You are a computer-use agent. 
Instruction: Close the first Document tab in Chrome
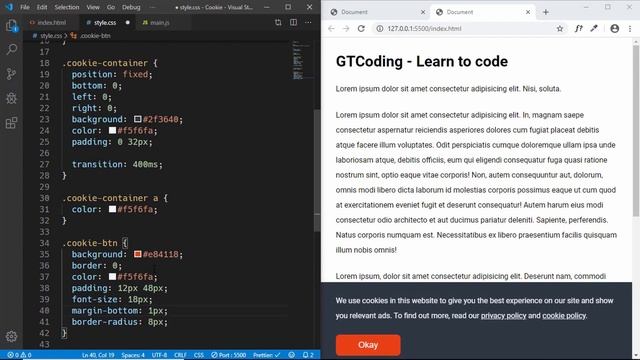[x=423, y=12]
